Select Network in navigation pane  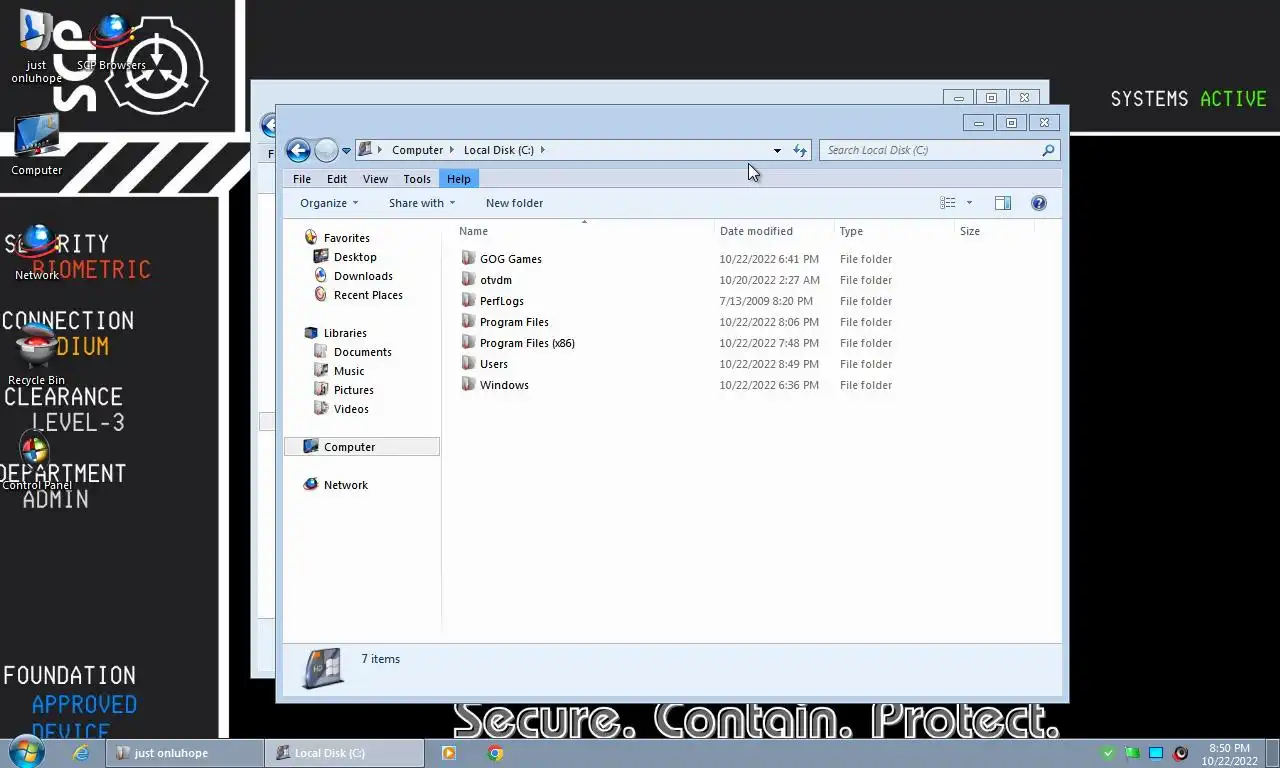(345, 485)
